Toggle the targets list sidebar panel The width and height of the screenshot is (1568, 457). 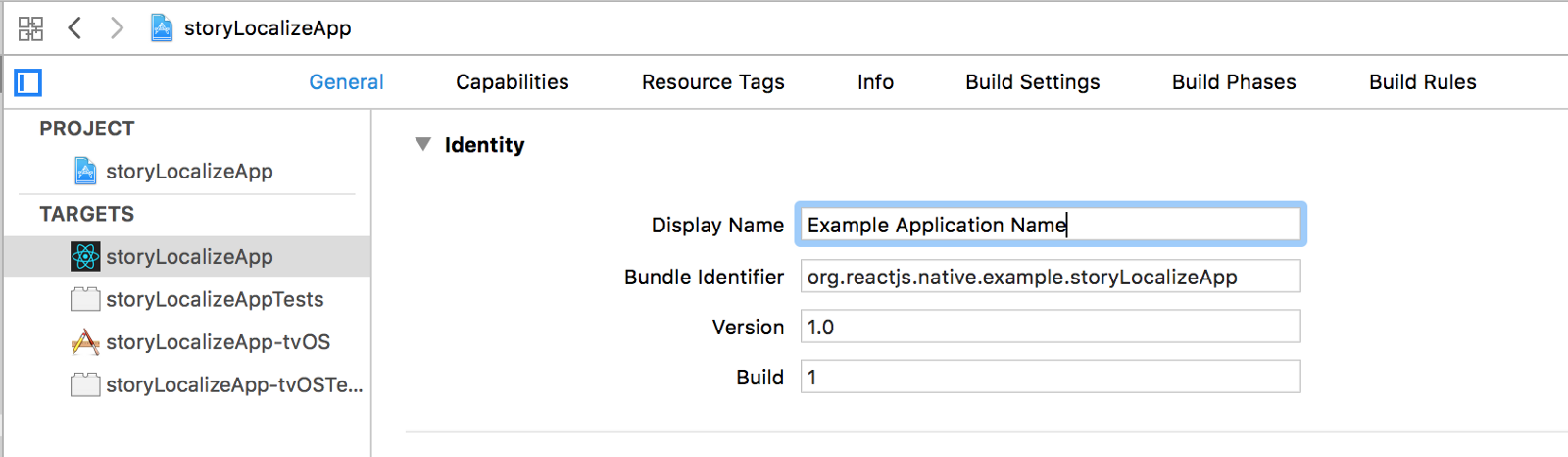tap(28, 82)
